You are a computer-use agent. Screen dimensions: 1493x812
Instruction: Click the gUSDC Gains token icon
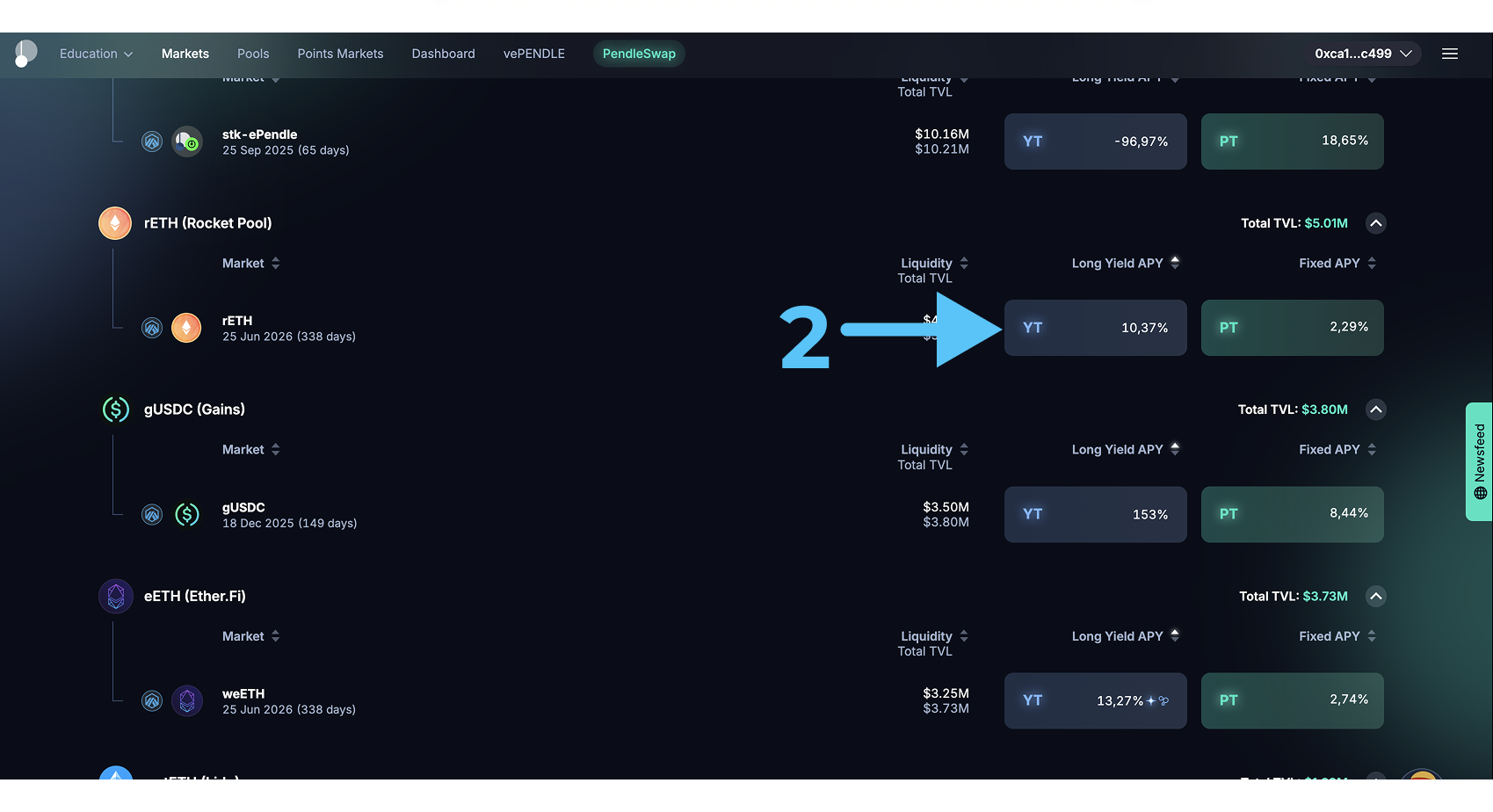[115, 410]
